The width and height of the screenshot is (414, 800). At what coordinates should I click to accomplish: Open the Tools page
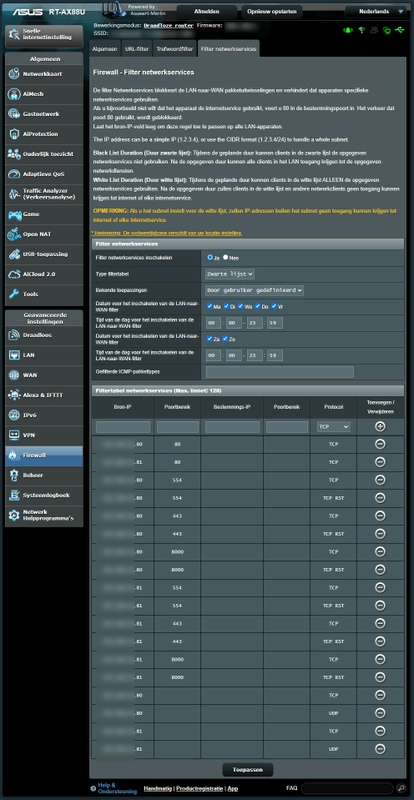[x=44, y=294]
